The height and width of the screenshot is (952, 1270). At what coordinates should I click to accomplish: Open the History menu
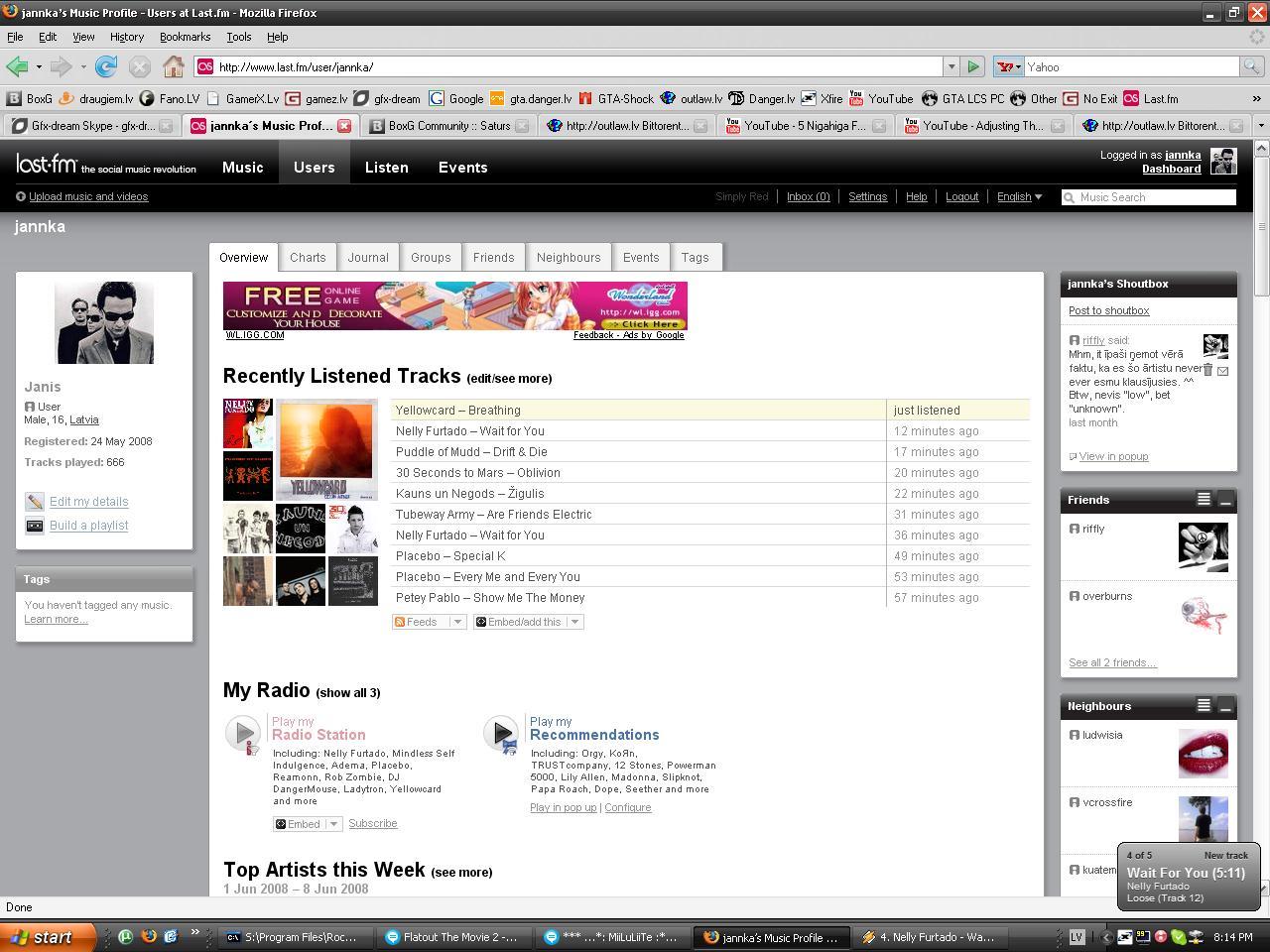click(127, 37)
